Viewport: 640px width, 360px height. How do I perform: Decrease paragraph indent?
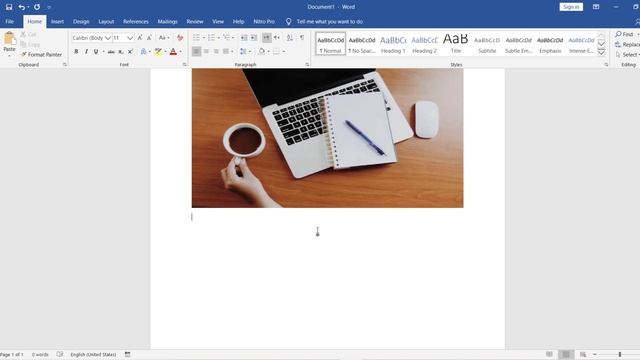click(x=244, y=38)
